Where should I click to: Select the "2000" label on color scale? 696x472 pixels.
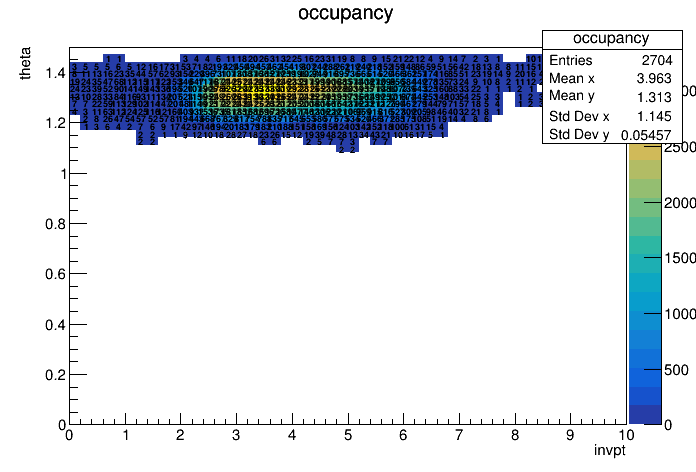(680, 202)
